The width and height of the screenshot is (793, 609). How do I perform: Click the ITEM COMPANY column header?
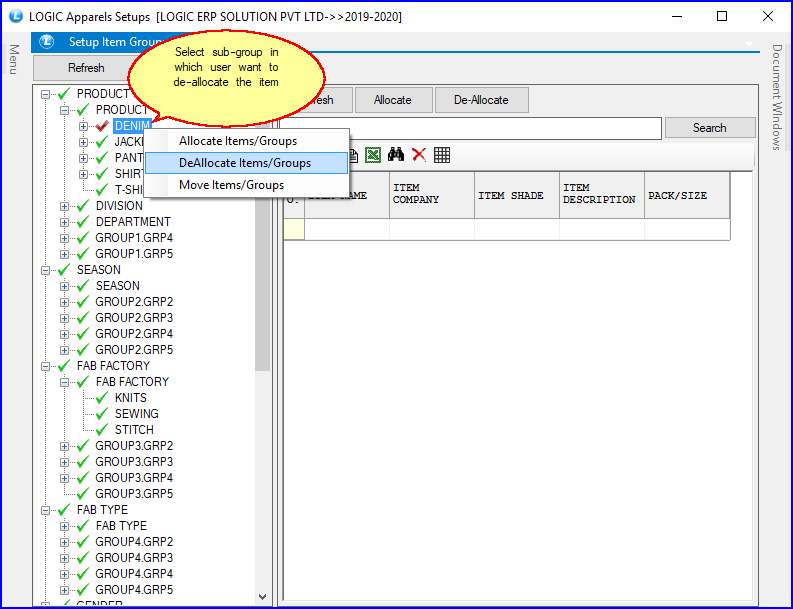point(431,195)
